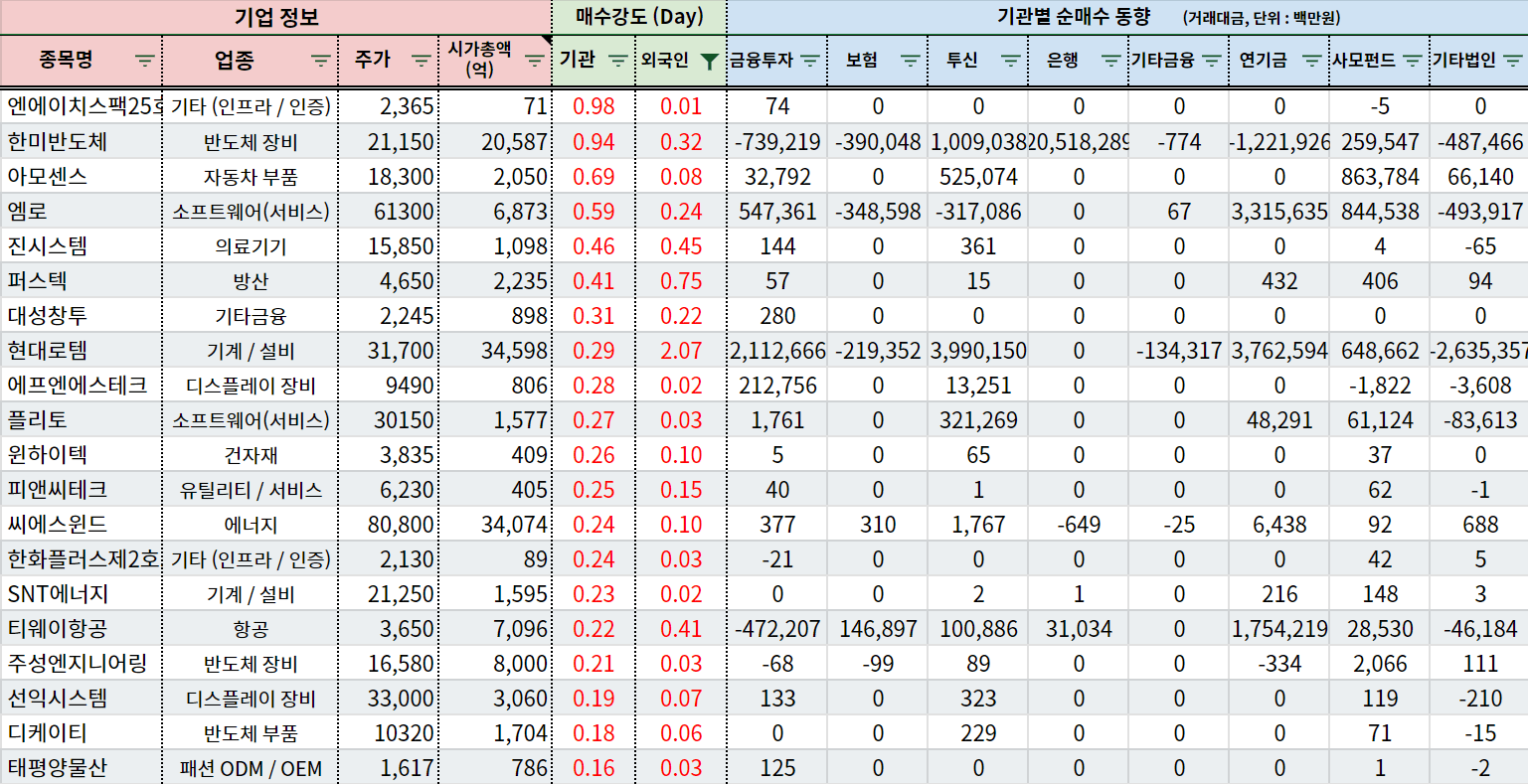Click the 아모센스 stock name cell
This screenshot has width=1528, height=784.
[82, 176]
